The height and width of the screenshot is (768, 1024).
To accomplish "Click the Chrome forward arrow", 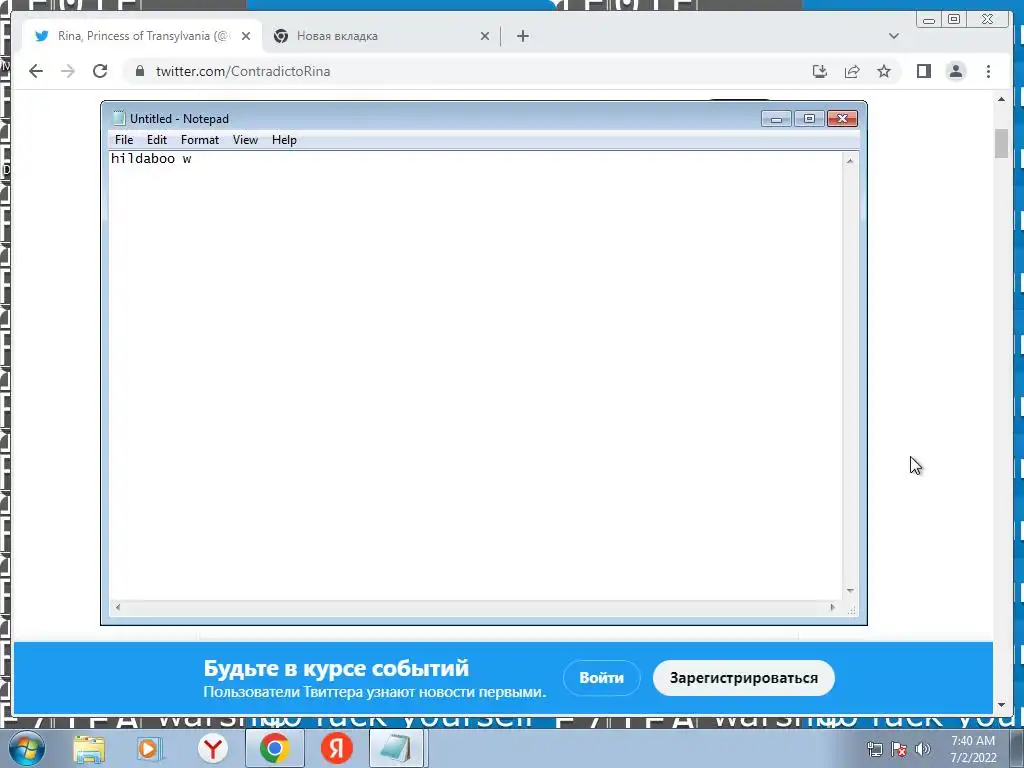I will [68, 71].
